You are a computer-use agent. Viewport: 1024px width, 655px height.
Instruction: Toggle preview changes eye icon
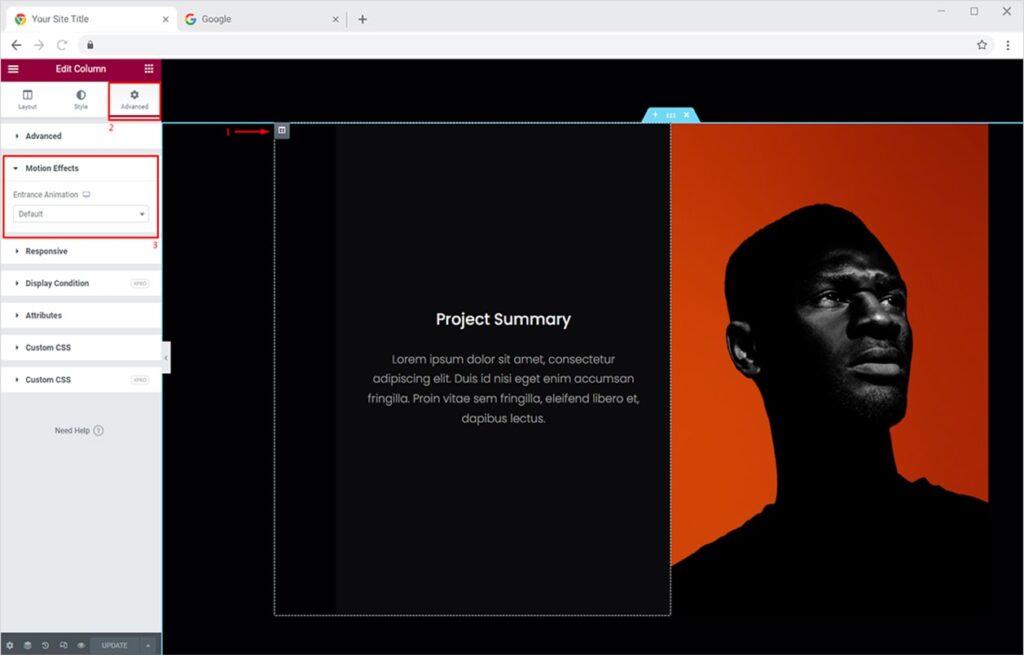81,645
